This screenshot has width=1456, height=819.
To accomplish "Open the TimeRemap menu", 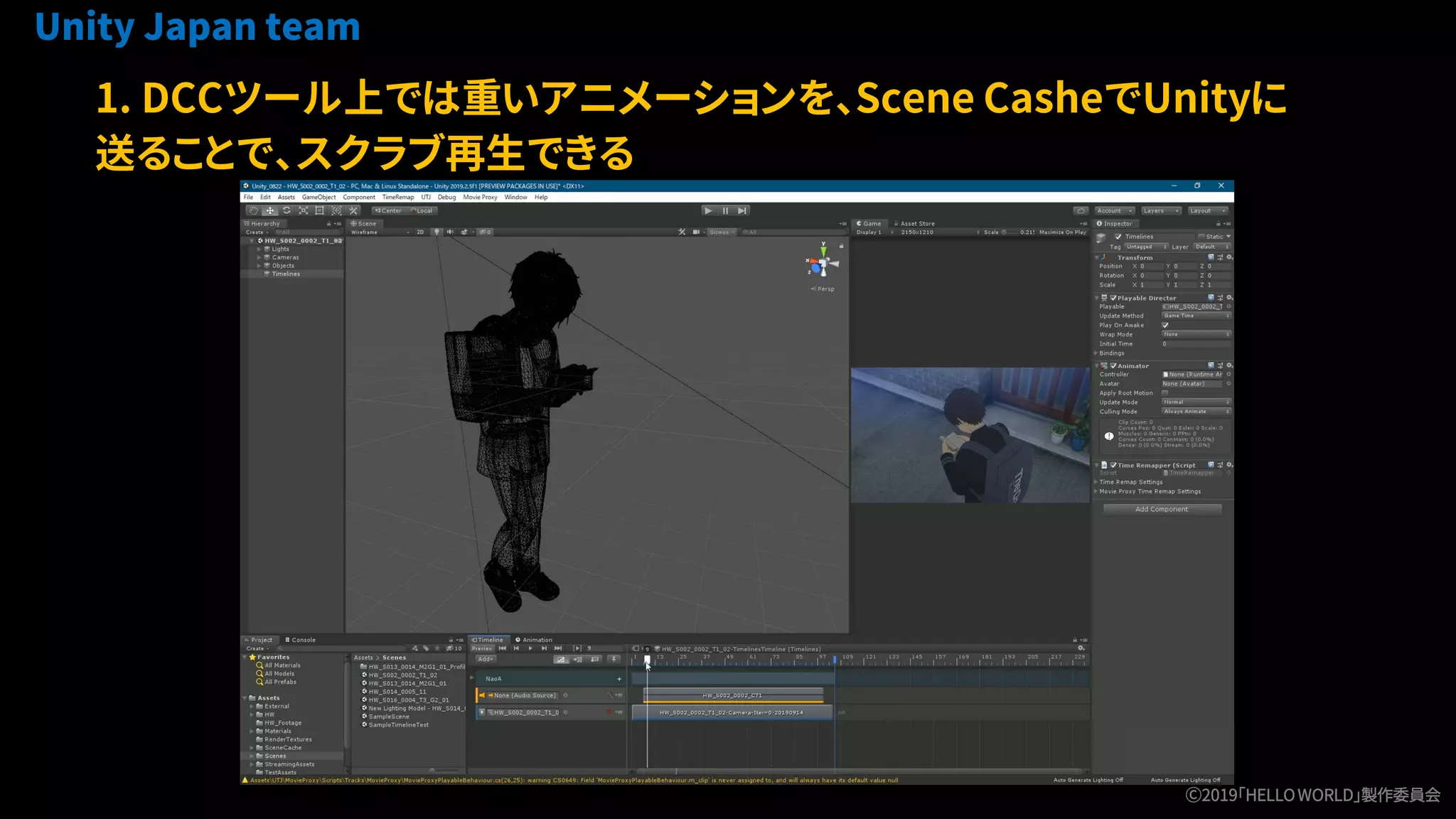I will pos(397,198).
